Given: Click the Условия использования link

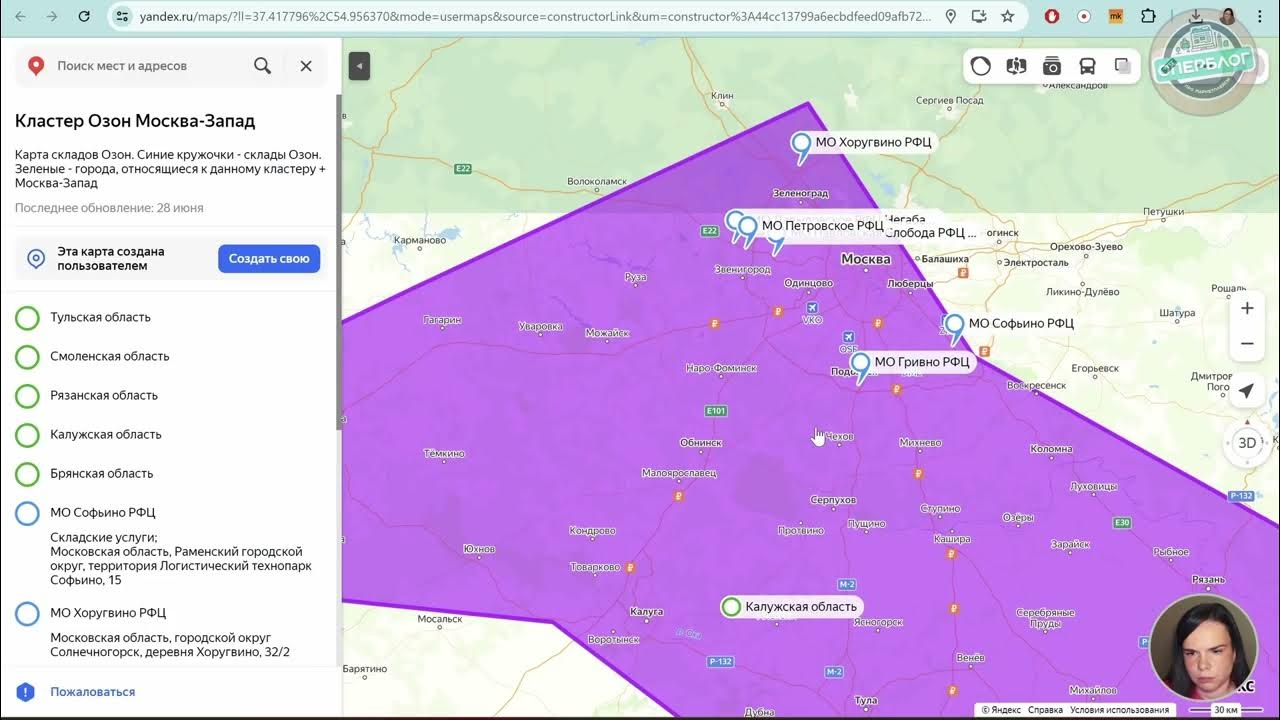Looking at the screenshot, I should click(x=1119, y=710).
